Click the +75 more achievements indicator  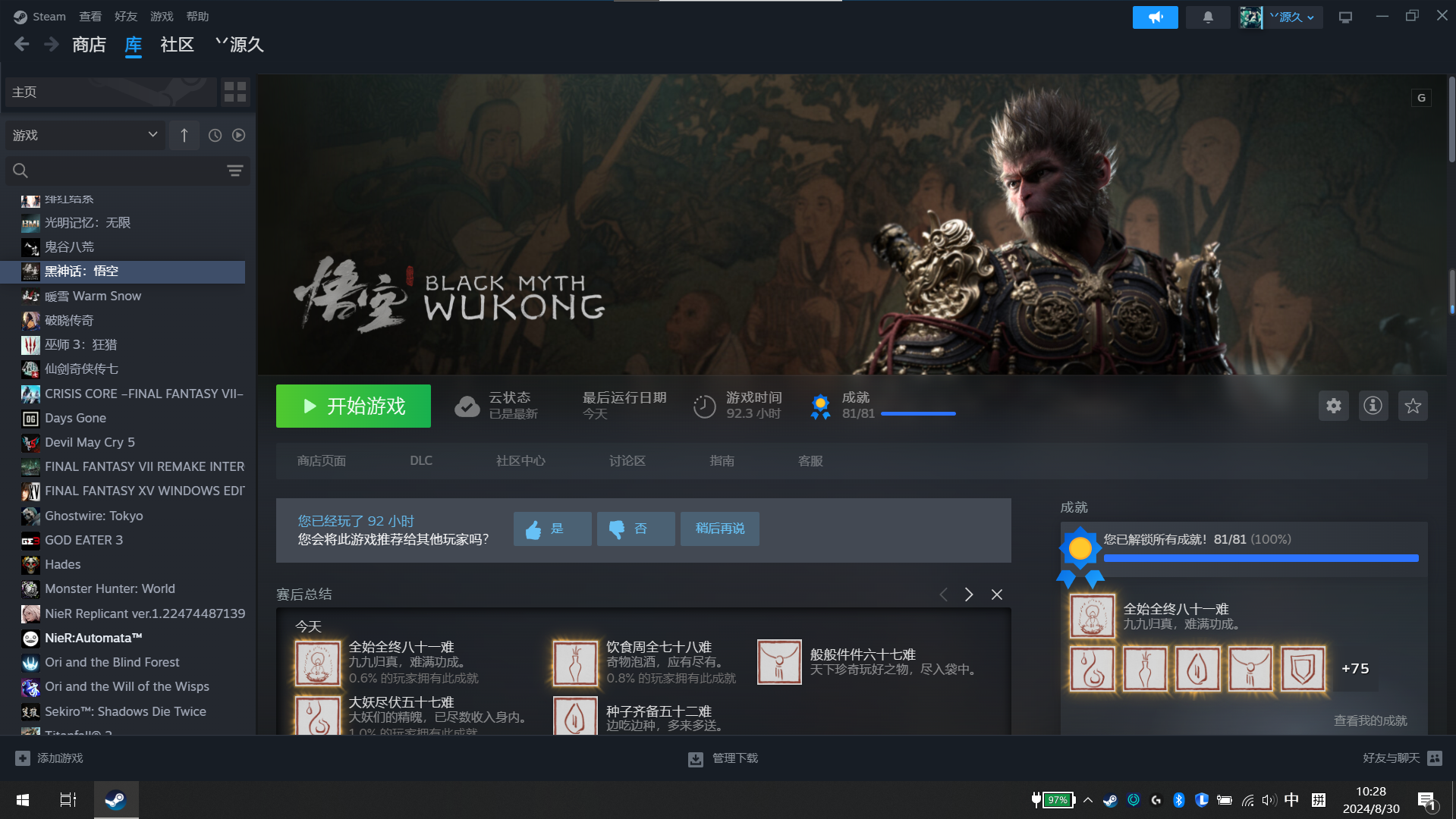click(1355, 669)
